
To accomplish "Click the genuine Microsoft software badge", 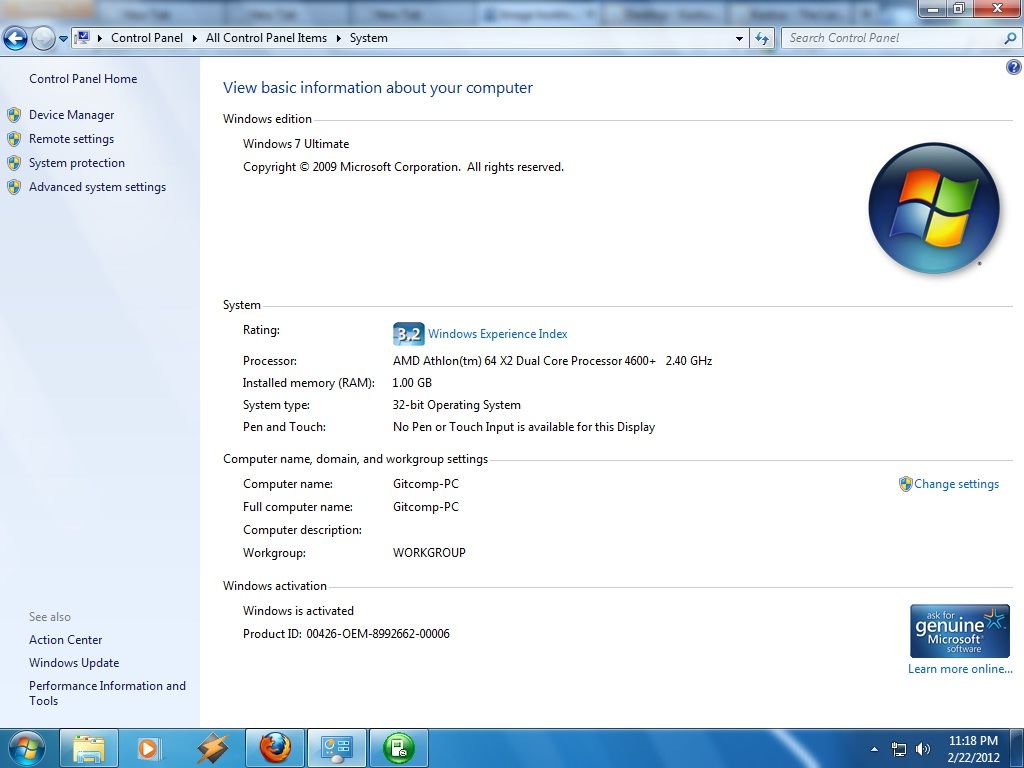I will (959, 631).
